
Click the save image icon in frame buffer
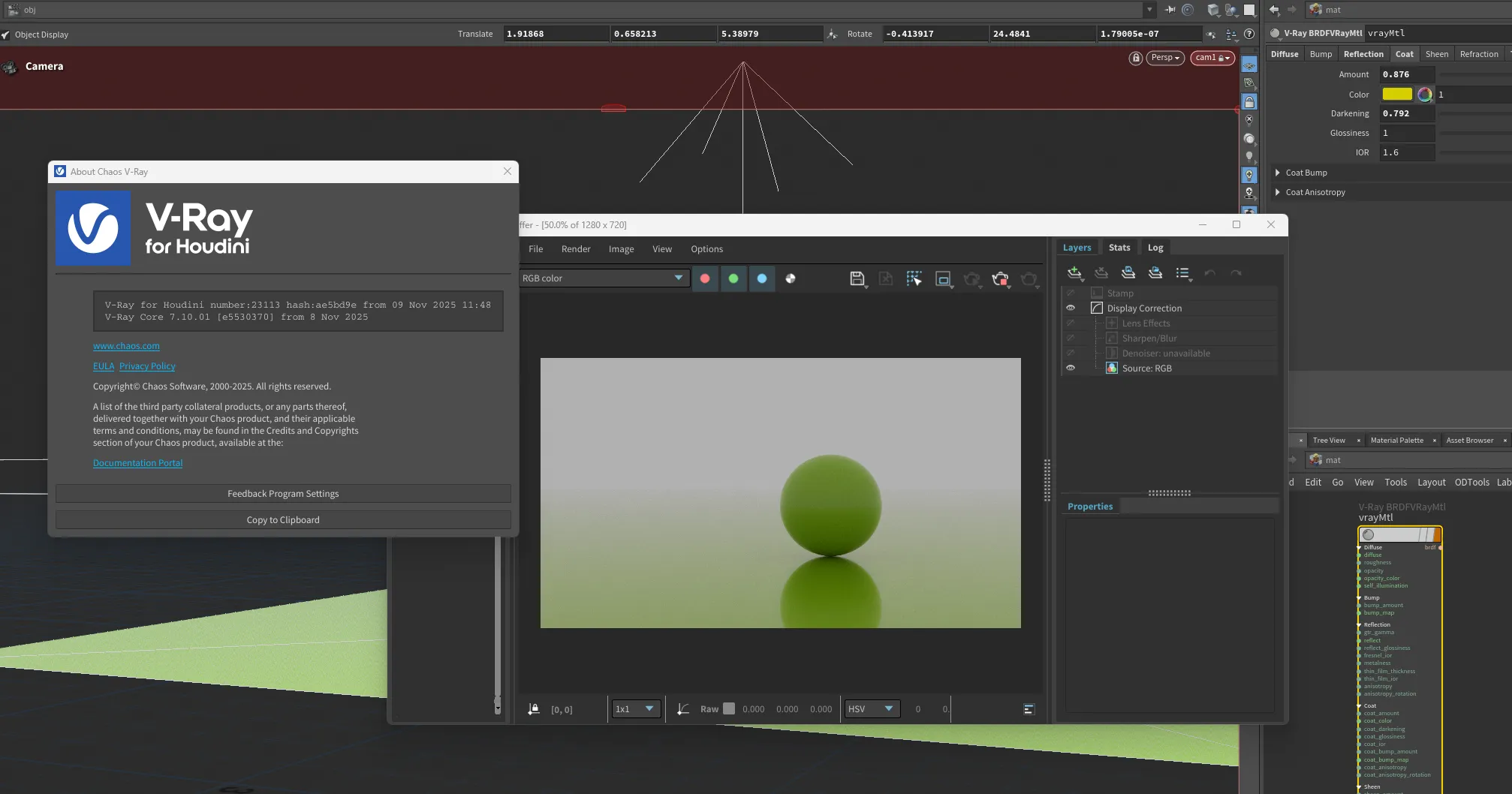(857, 278)
